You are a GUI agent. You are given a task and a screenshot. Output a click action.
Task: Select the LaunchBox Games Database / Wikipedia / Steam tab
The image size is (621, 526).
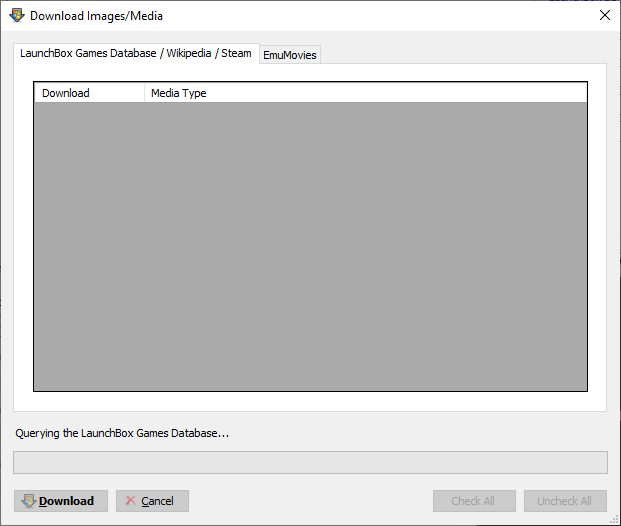tap(136, 53)
